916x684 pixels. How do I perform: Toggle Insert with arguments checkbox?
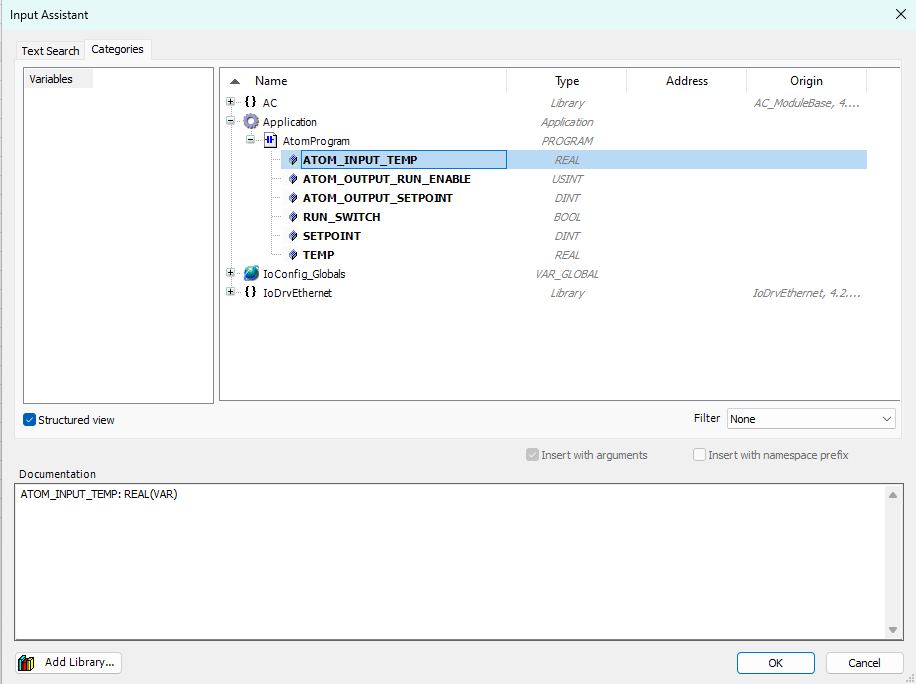(532, 455)
